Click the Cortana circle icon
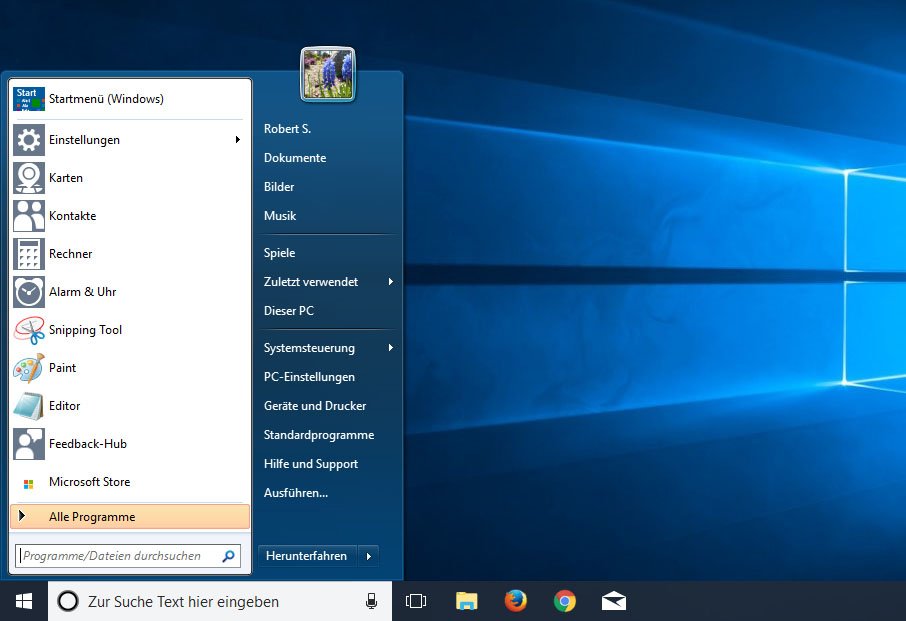 pos(68,601)
